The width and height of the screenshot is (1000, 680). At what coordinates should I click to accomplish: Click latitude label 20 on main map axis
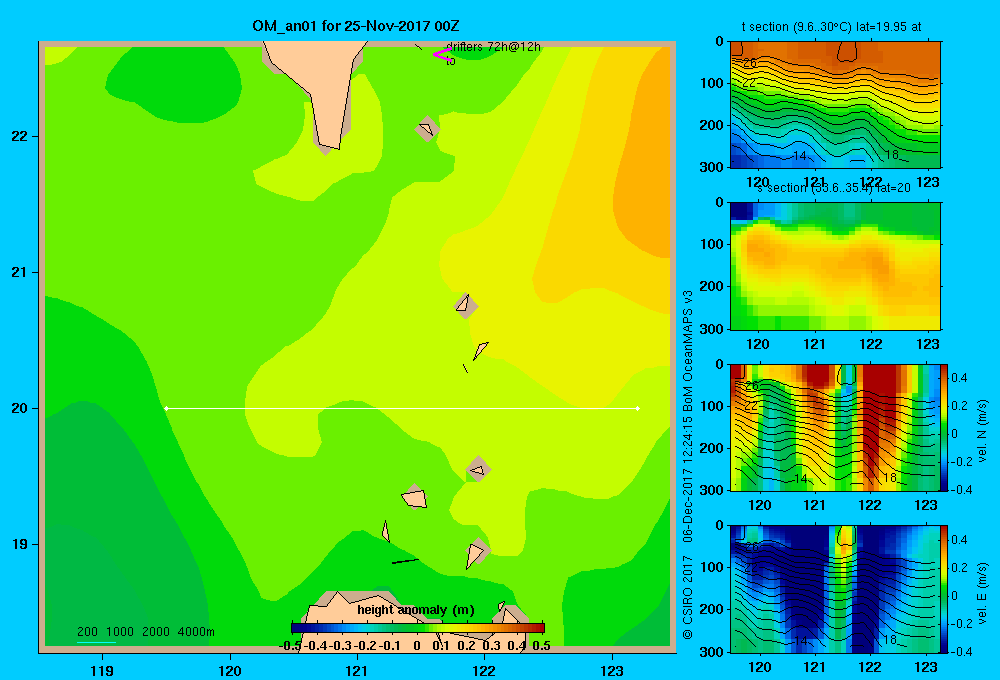coord(20,408)
